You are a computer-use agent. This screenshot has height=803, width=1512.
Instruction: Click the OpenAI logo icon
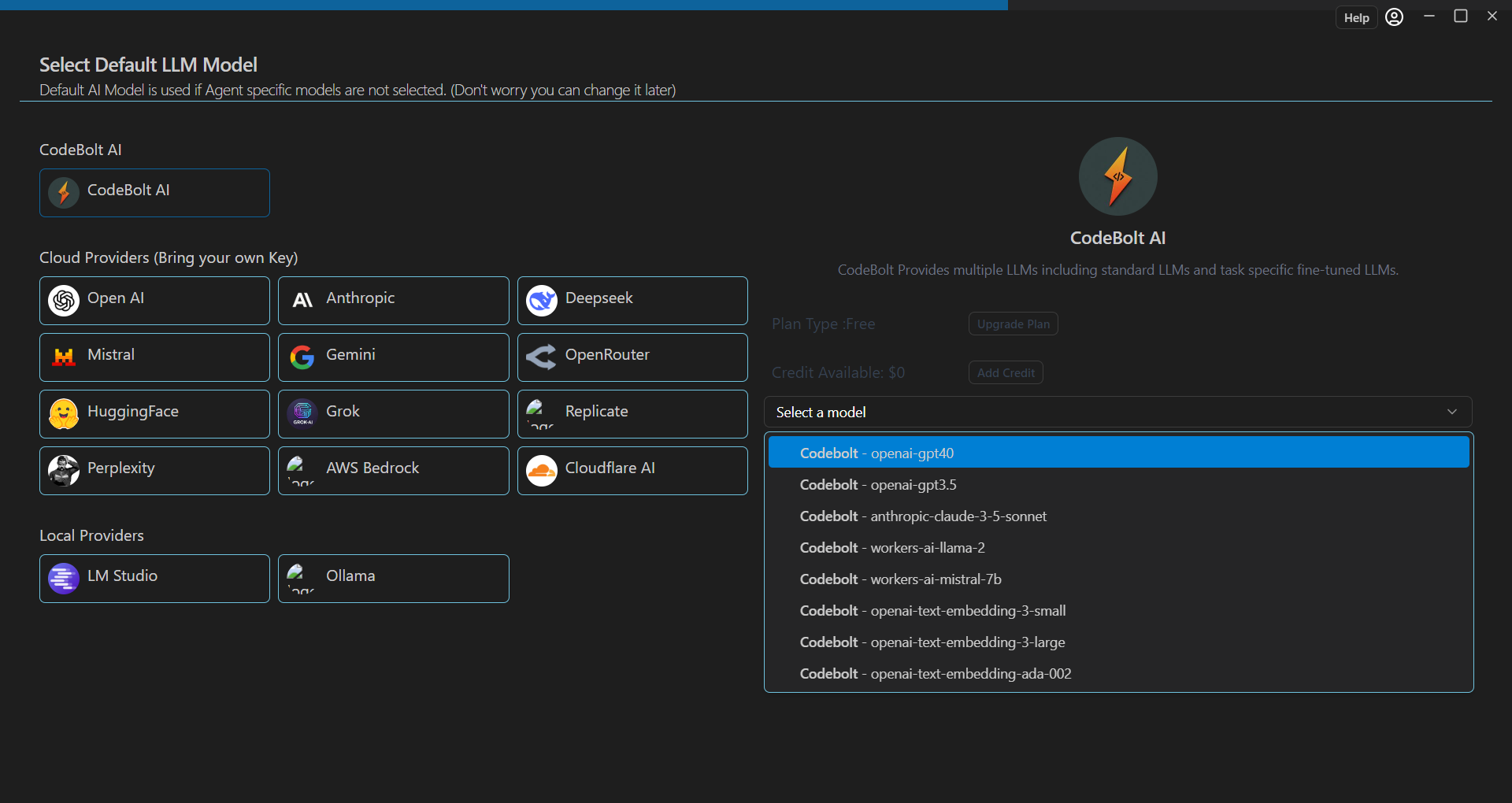click(x=64, y=300)
